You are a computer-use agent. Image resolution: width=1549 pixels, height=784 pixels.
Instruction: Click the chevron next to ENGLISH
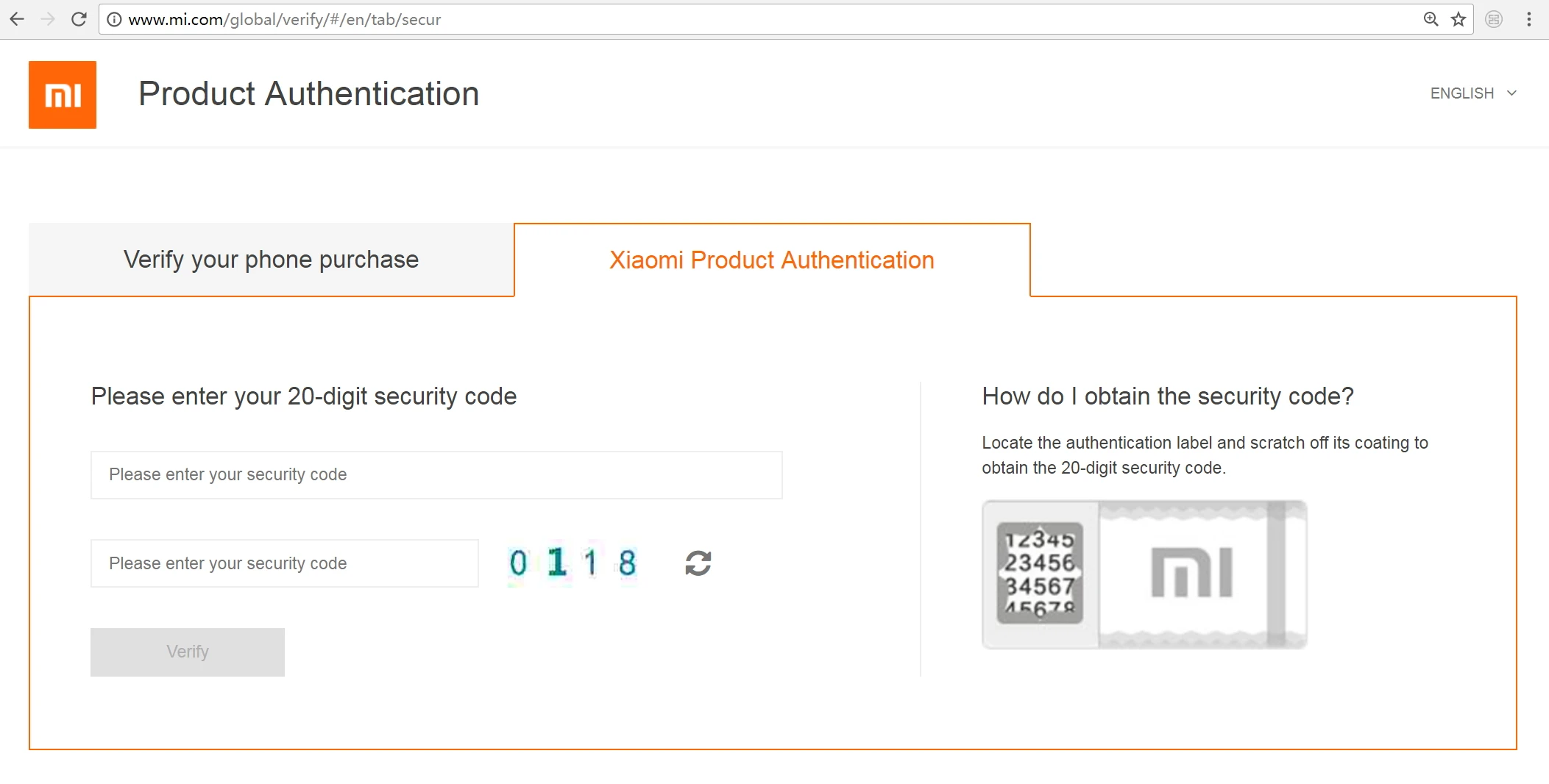click(x=1511, y=93)
